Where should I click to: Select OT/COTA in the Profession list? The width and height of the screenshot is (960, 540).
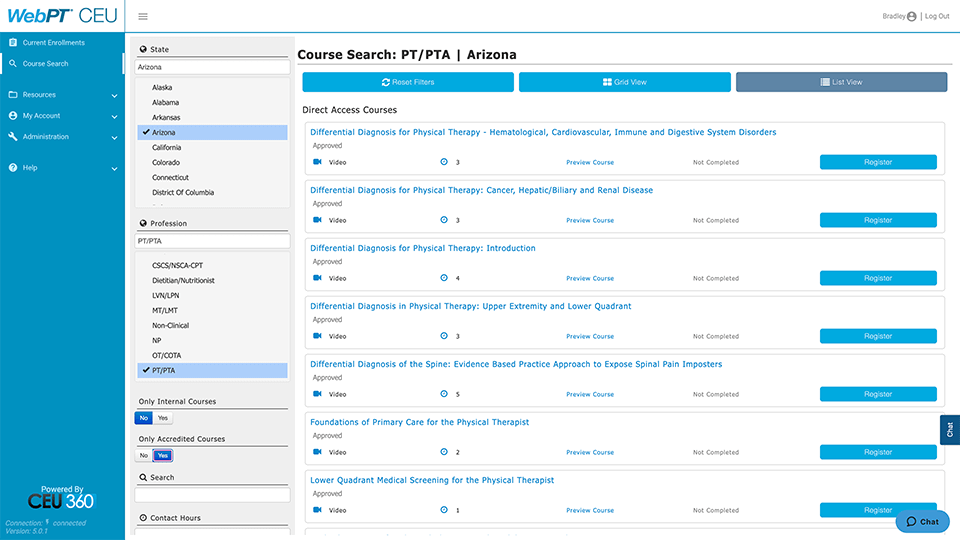167,355
